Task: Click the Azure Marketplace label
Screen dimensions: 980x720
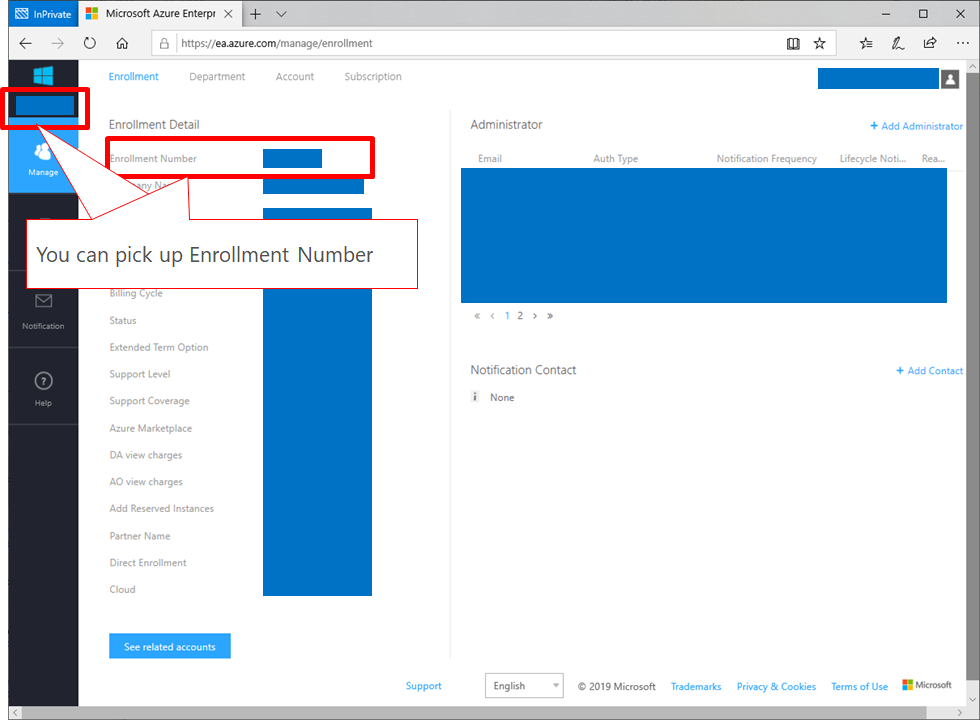Action: (x=151, y=428)
